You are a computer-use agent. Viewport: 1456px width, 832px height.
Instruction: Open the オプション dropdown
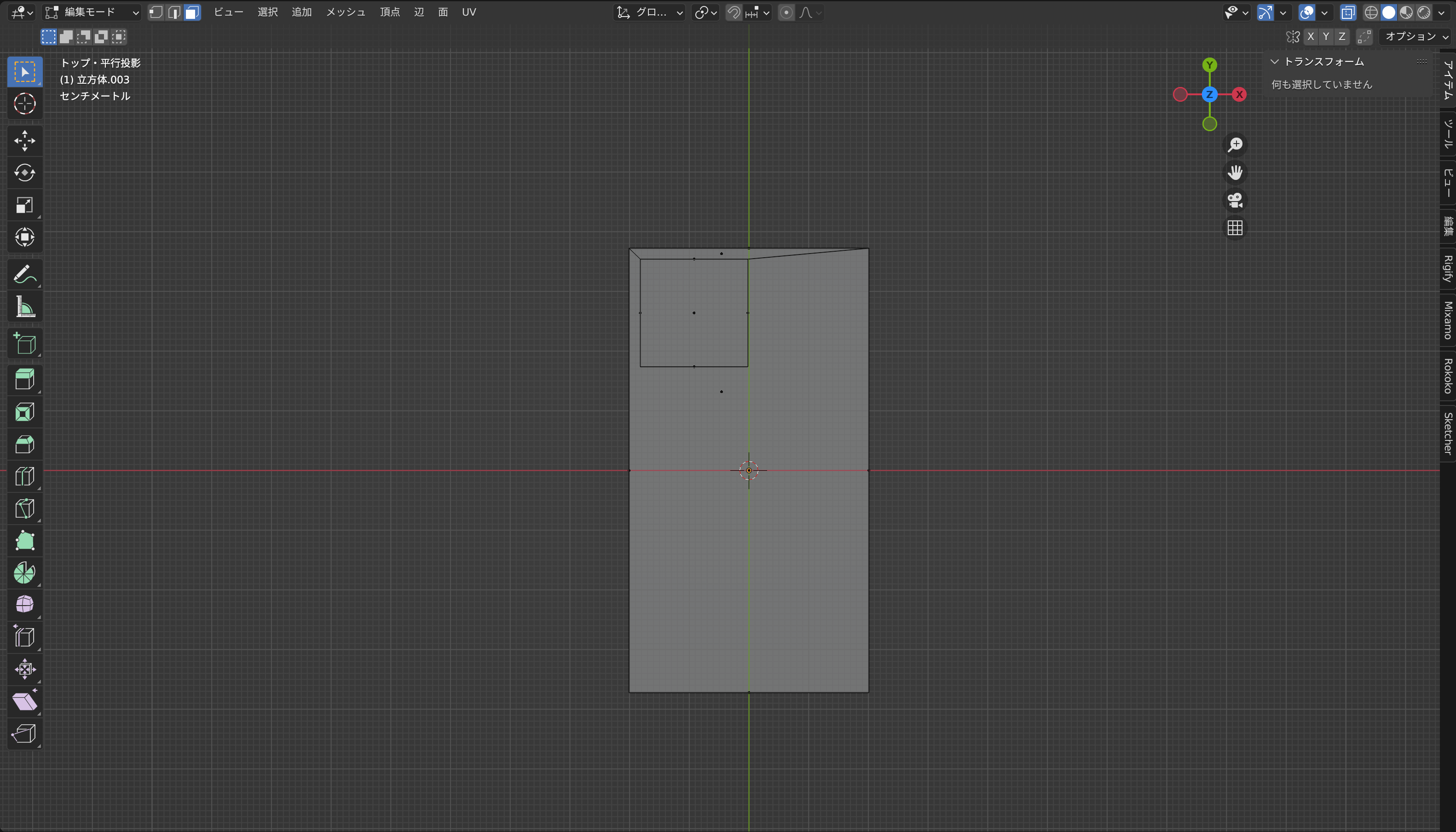click(1416, 36)
